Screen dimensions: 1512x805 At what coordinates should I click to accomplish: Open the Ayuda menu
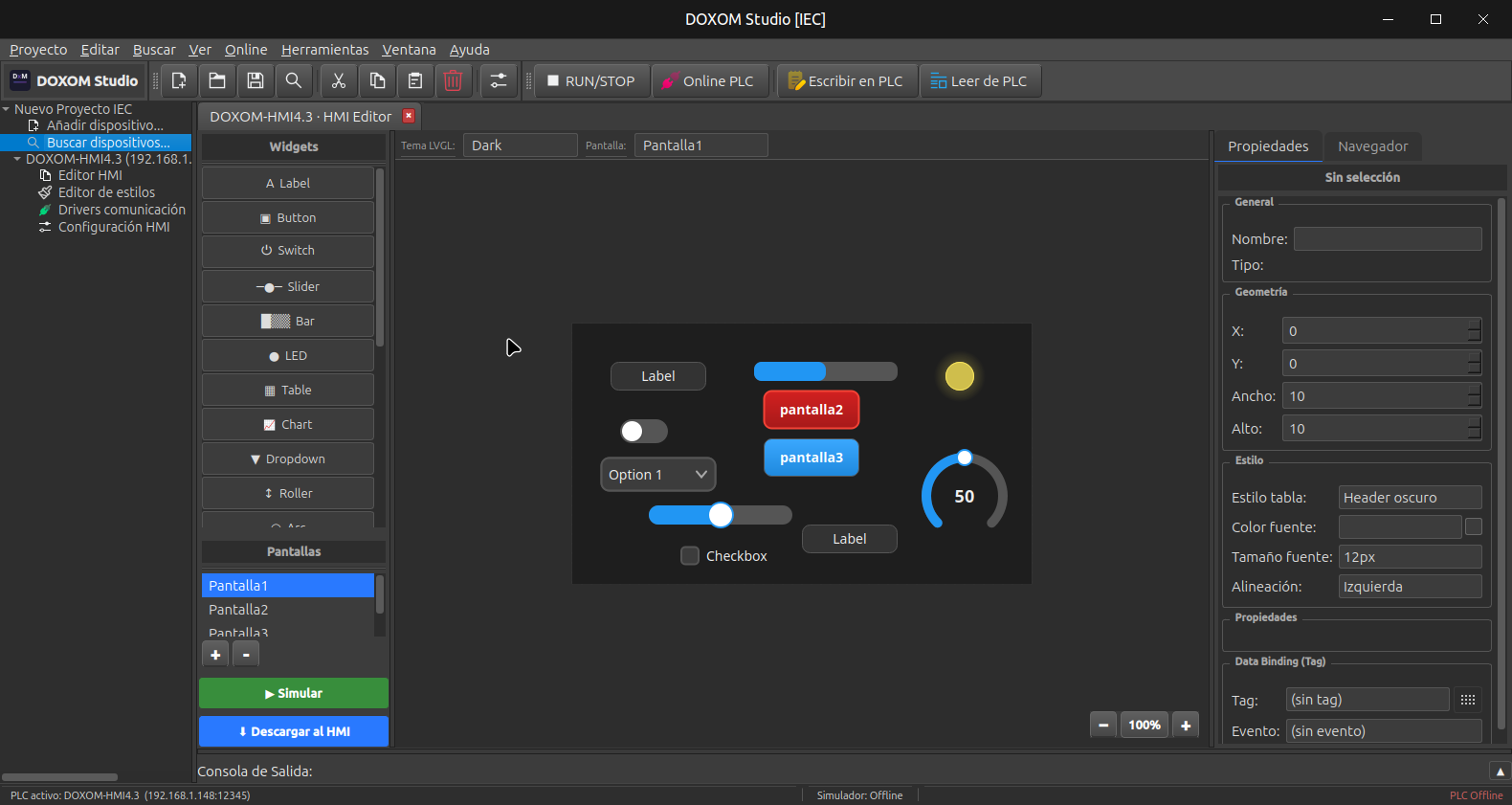click(x=469, y=50)
